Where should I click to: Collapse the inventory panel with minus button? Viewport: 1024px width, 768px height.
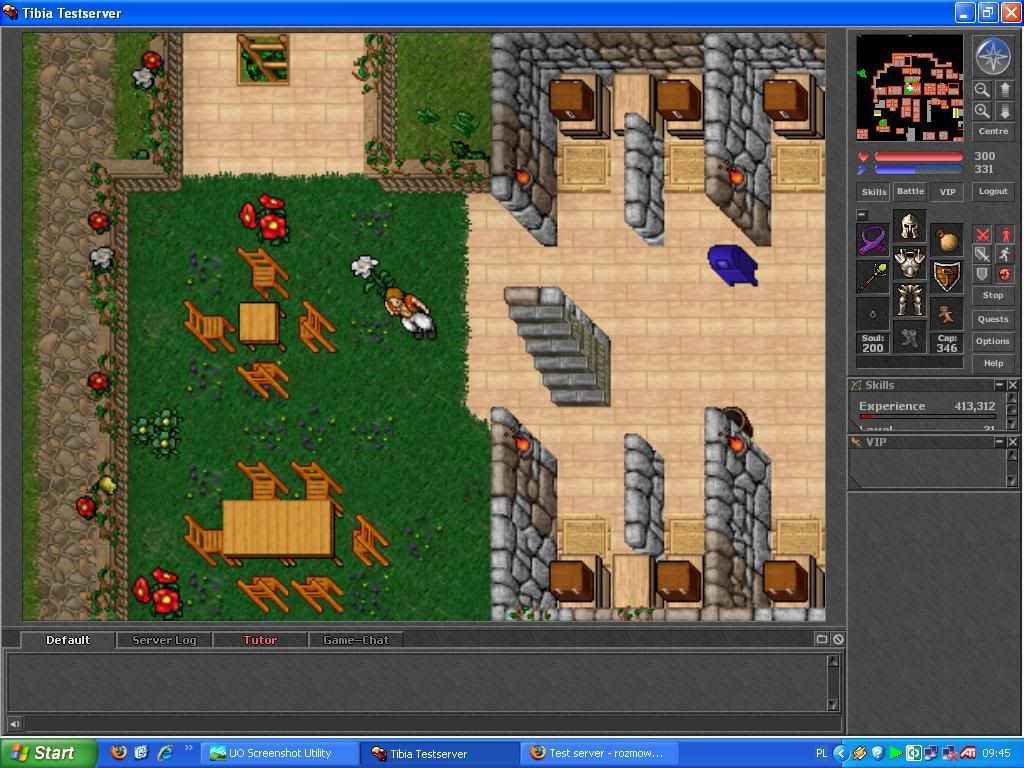click(x=862, y=214)
